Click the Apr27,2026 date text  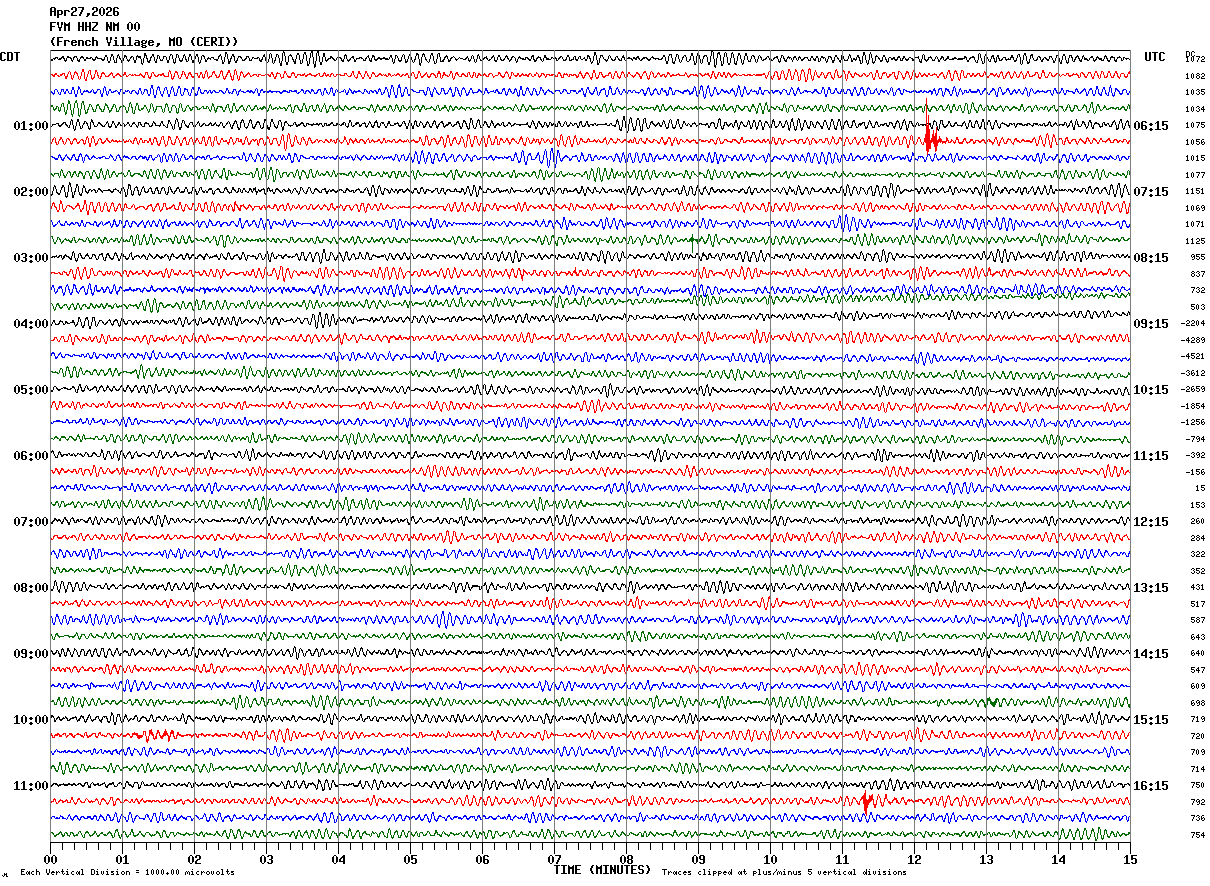coord(84,12)
